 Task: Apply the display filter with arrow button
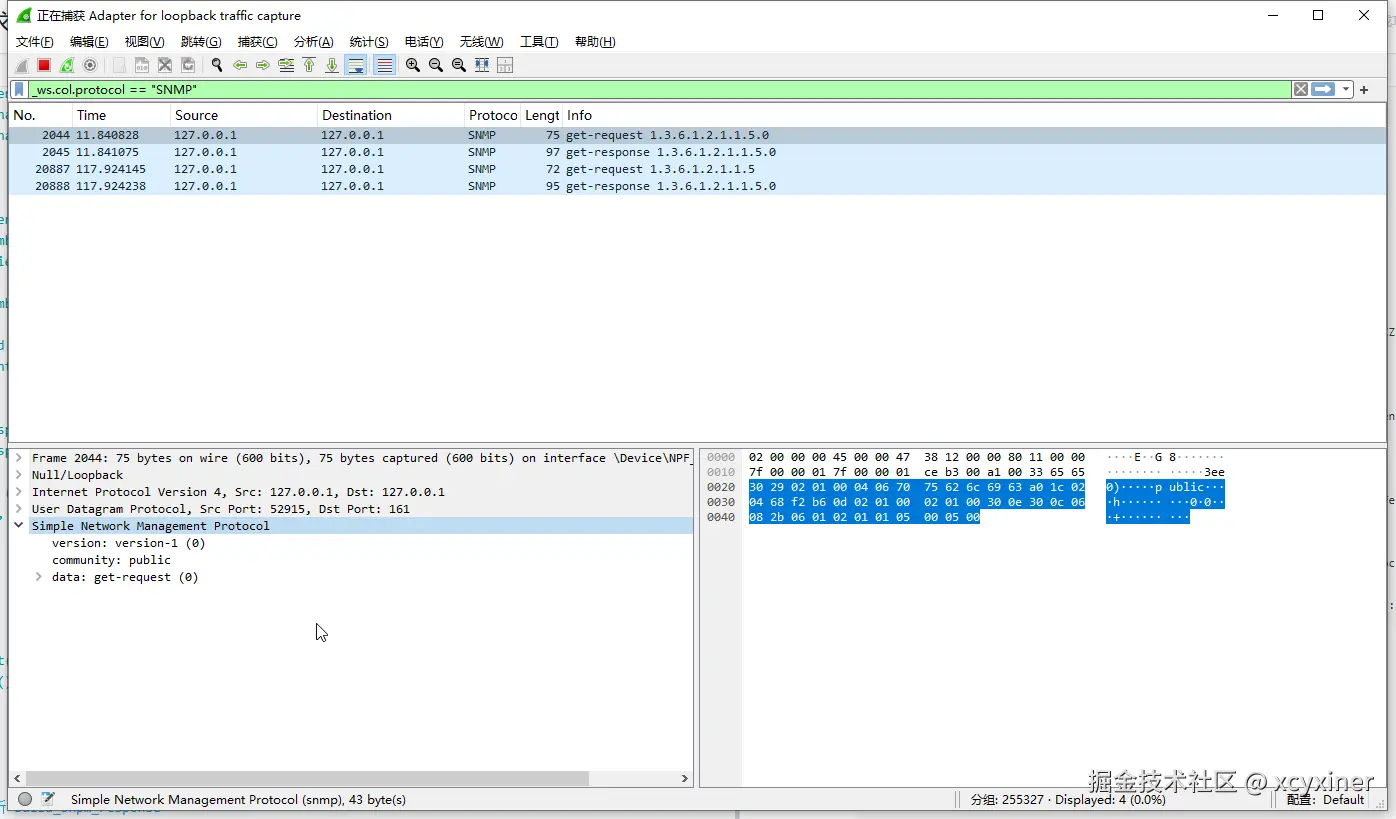[1323, 89]
